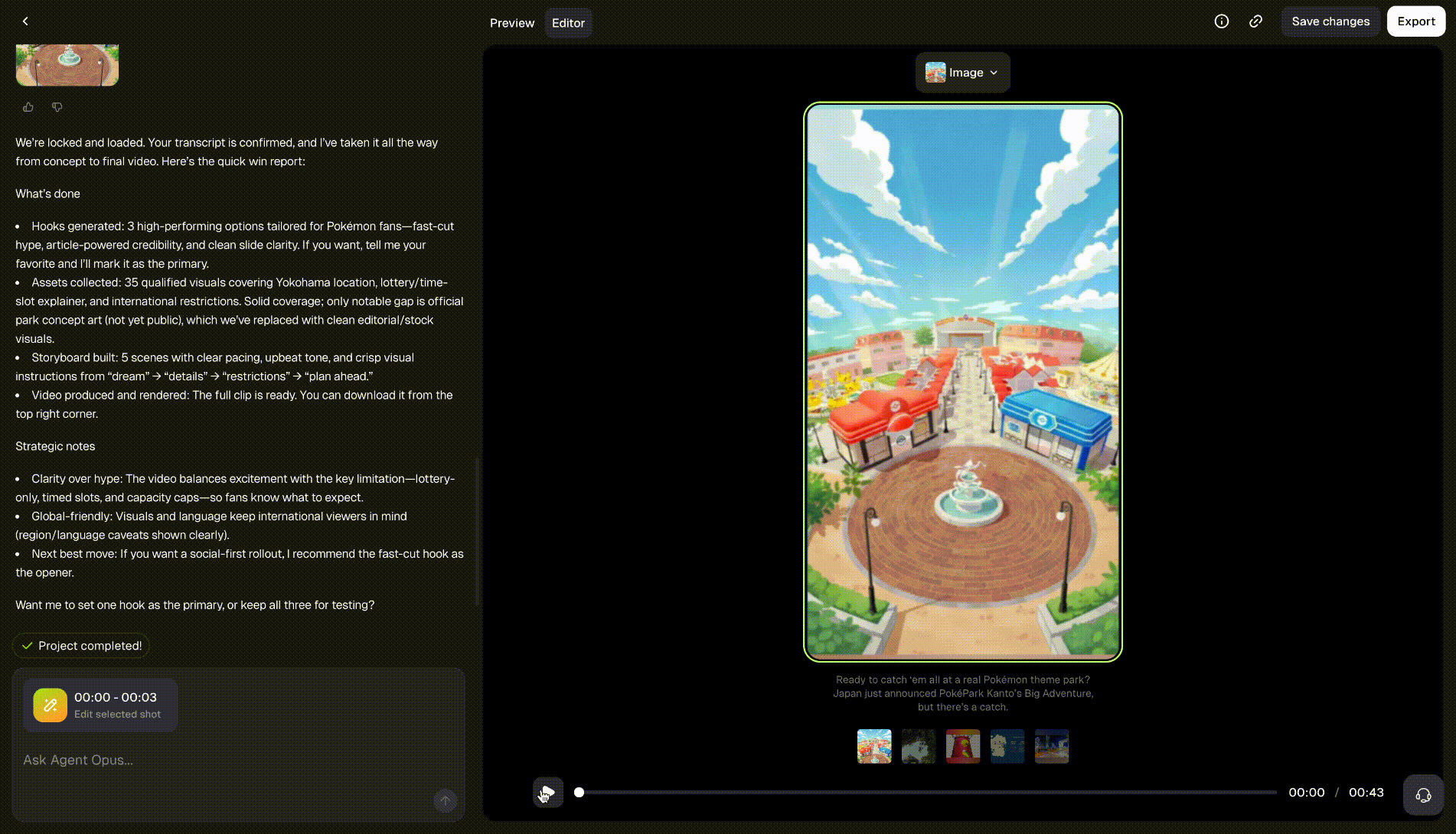Viewport: 1456px width, 834px height.
Task: Click the "Video produced and rendered" bullet
Action: click(234, 404)
